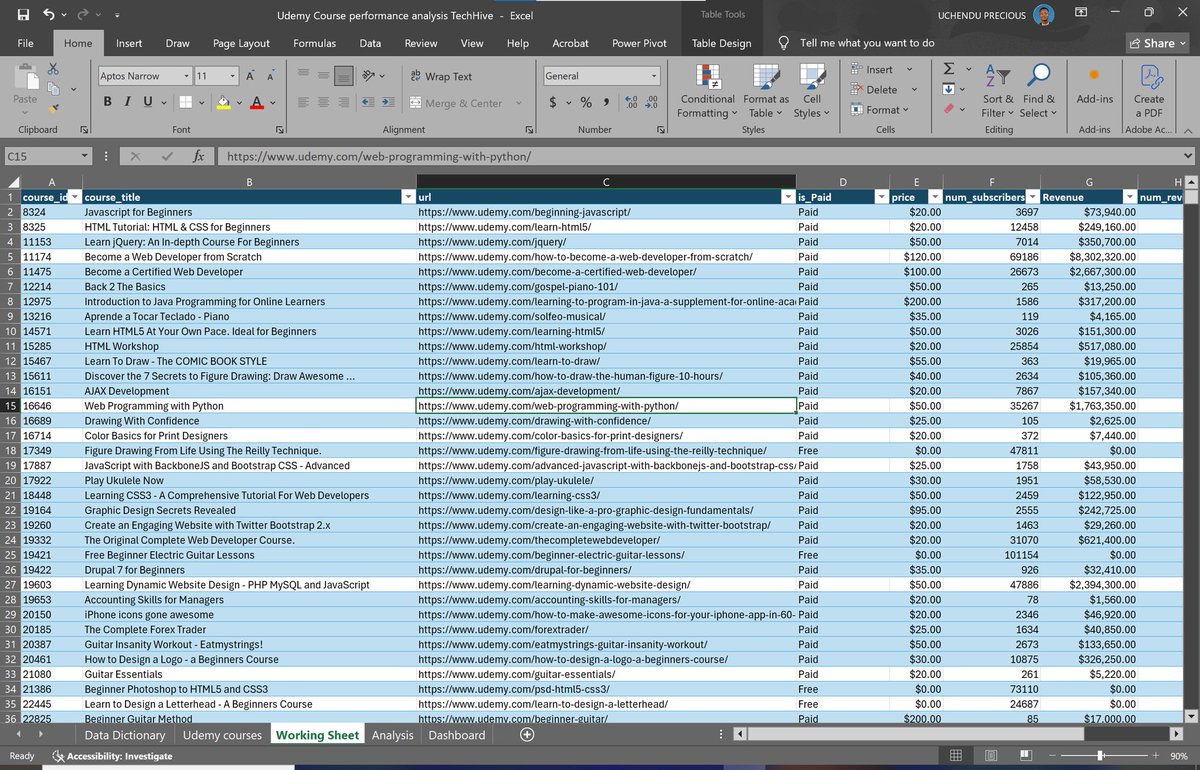Image resolution: width=1200 pixels, height=770 pixels.
Task: Switch to the Data Dictionary sheet tab
Action: [125, 735]
